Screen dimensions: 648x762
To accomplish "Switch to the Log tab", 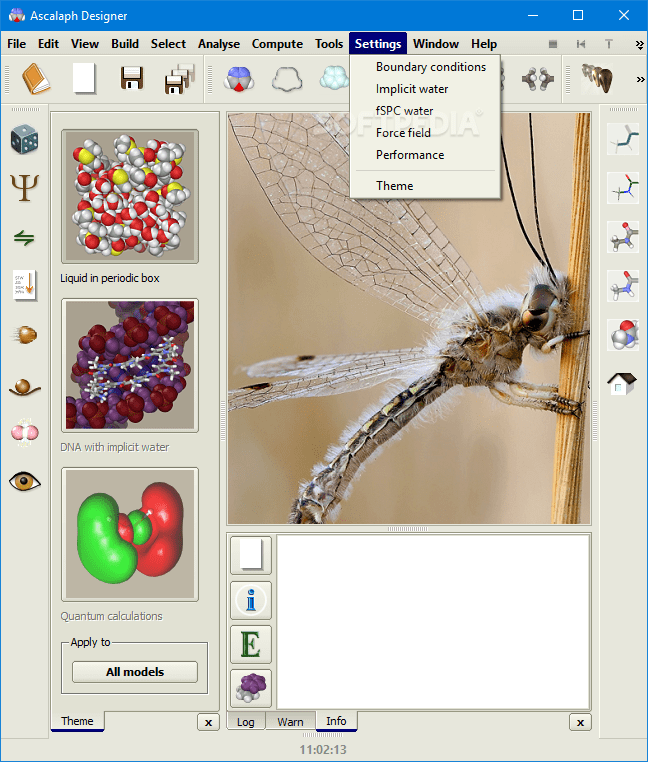I will click(x=245, y=722).
